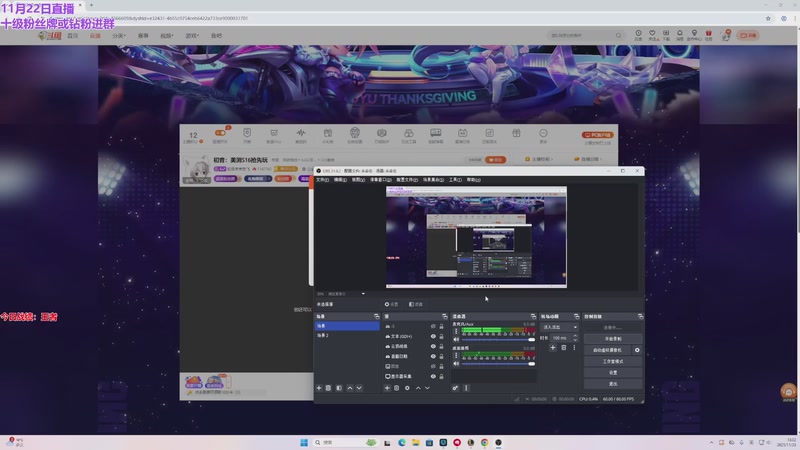Pop out the controls dock panel
800x450 pixels.
[640, 317]
